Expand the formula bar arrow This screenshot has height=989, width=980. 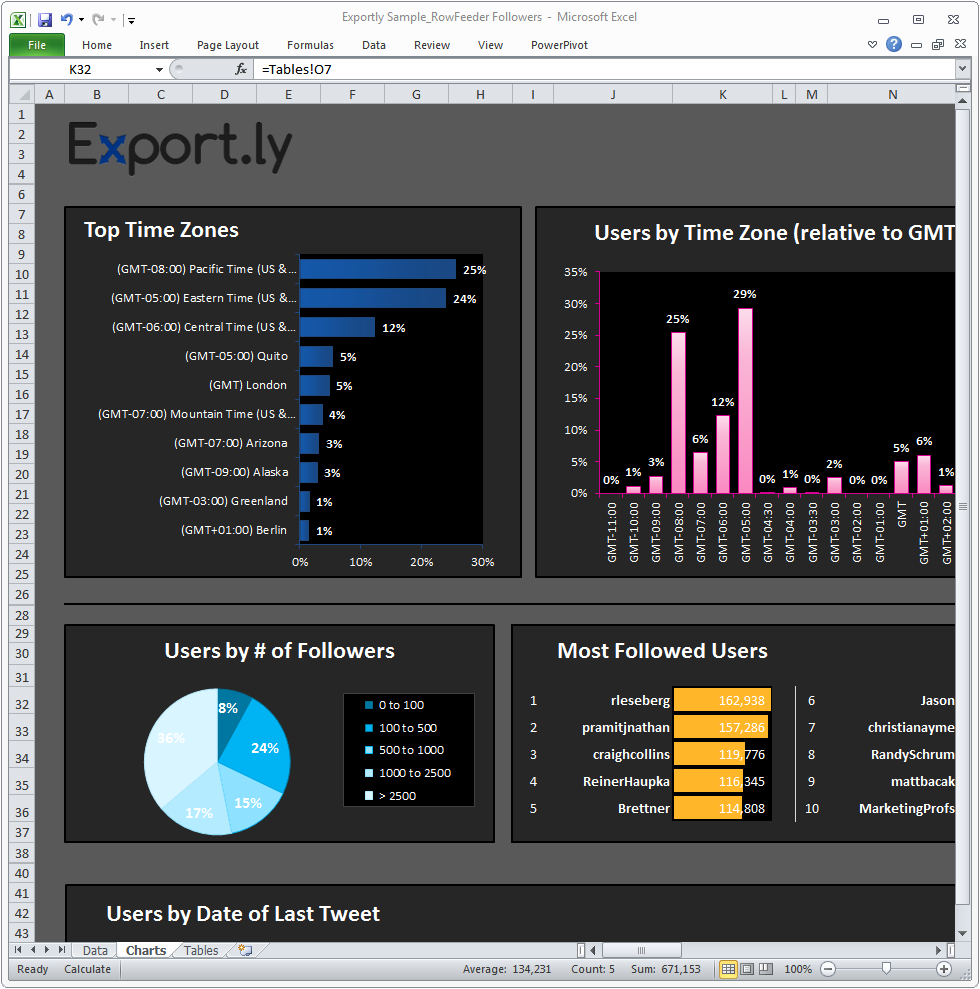click(x=962, y=68)
